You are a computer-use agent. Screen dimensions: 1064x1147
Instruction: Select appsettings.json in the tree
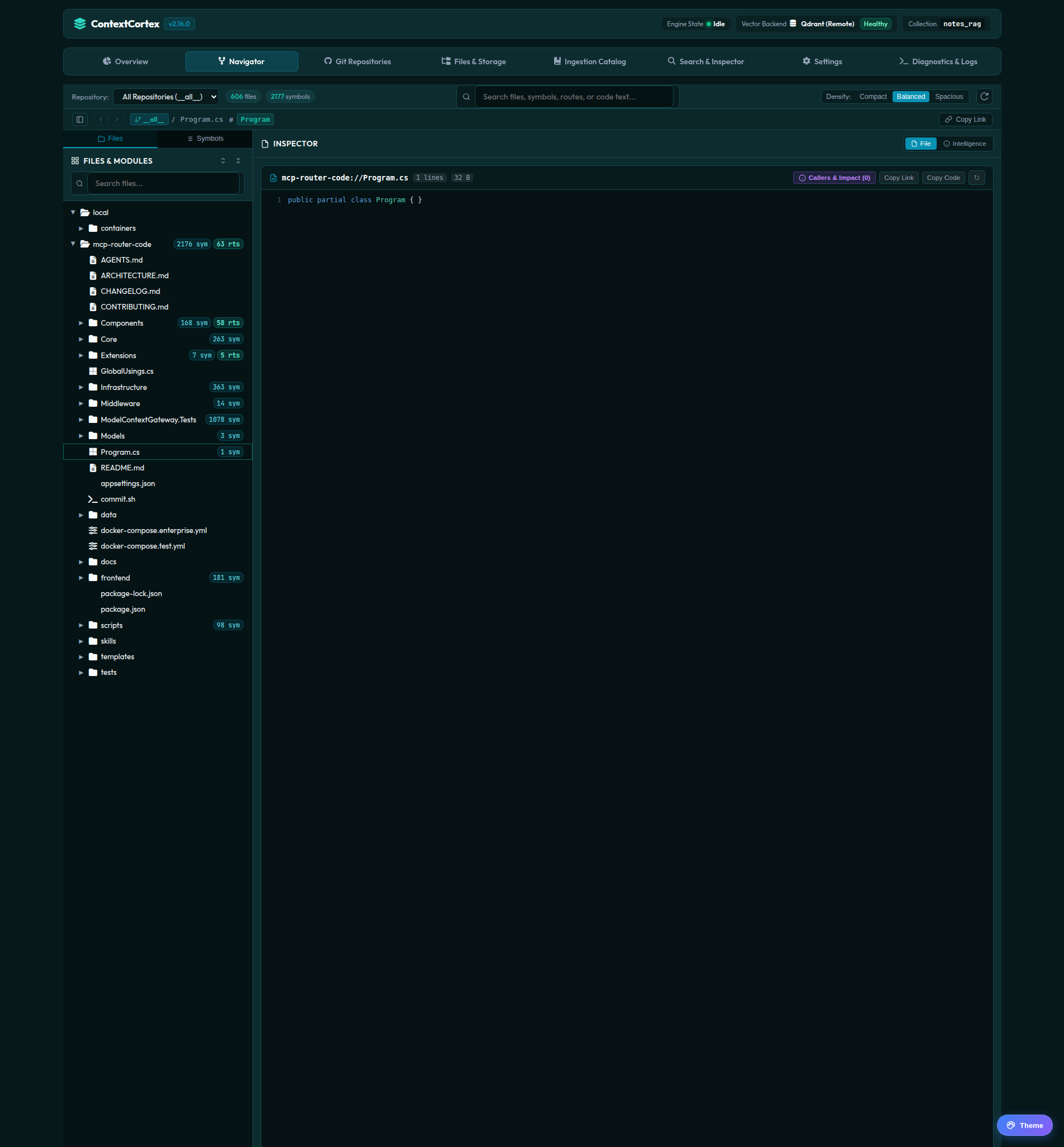pos(157,484)
